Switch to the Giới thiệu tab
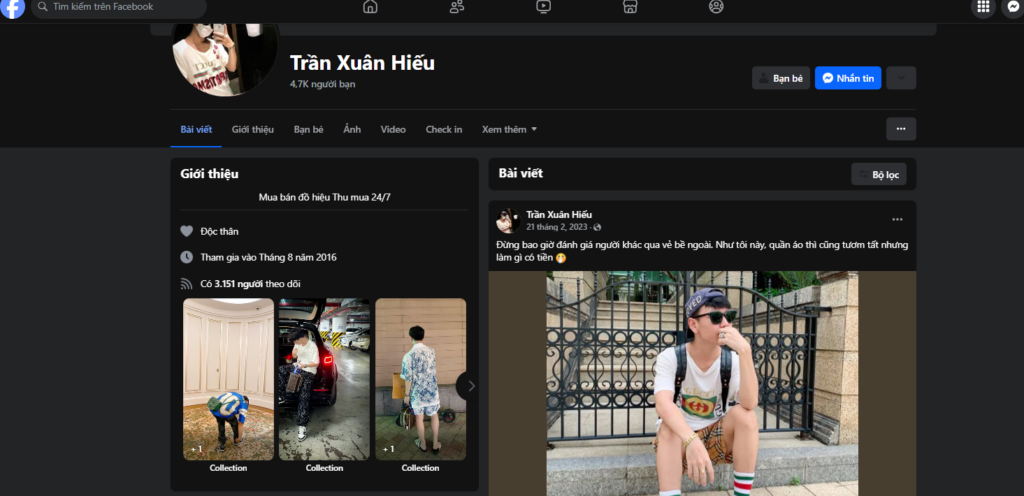The image size is (1024, 496). pyautogui.click(x=252, y=129)
